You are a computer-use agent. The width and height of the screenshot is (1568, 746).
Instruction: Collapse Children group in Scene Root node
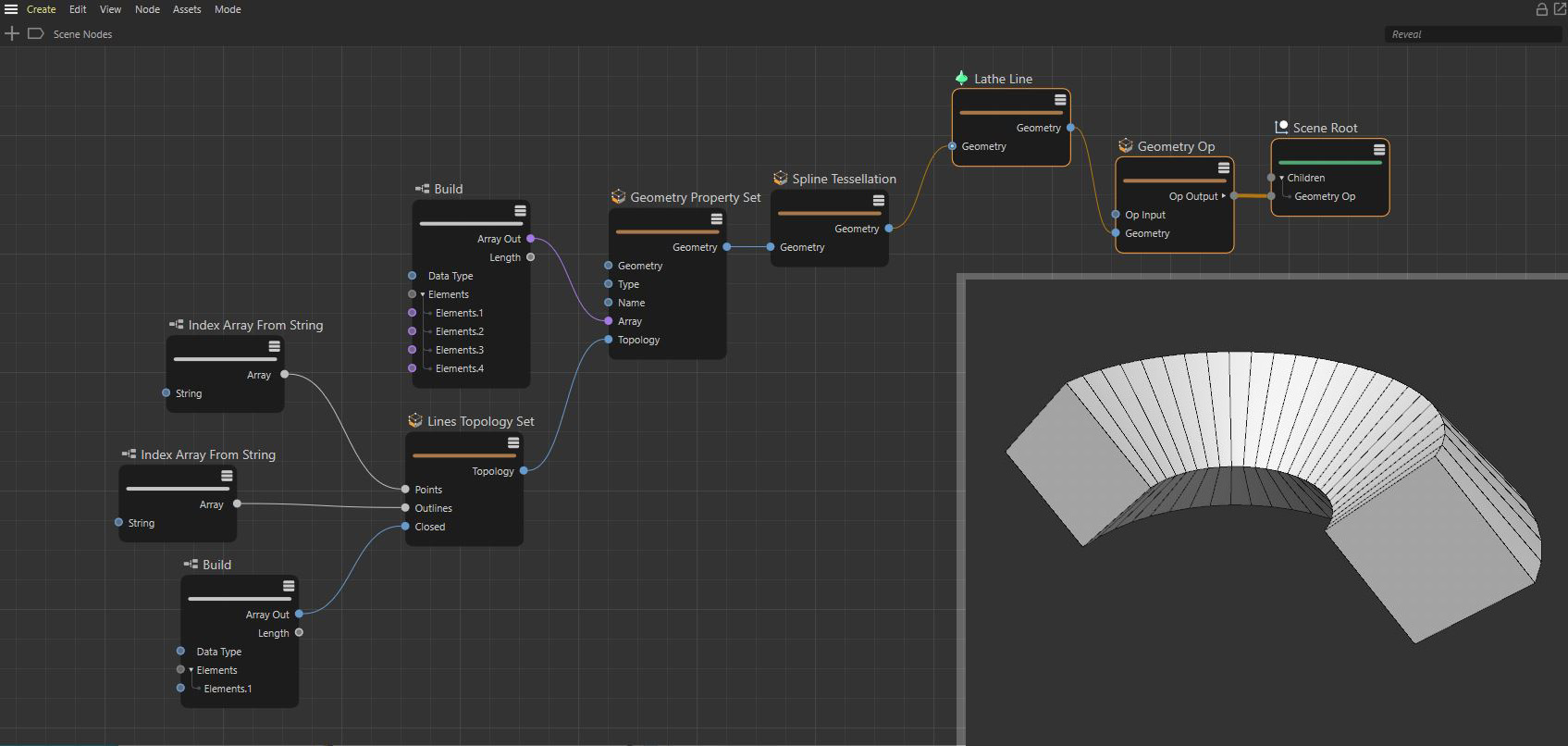point(1281,178)
